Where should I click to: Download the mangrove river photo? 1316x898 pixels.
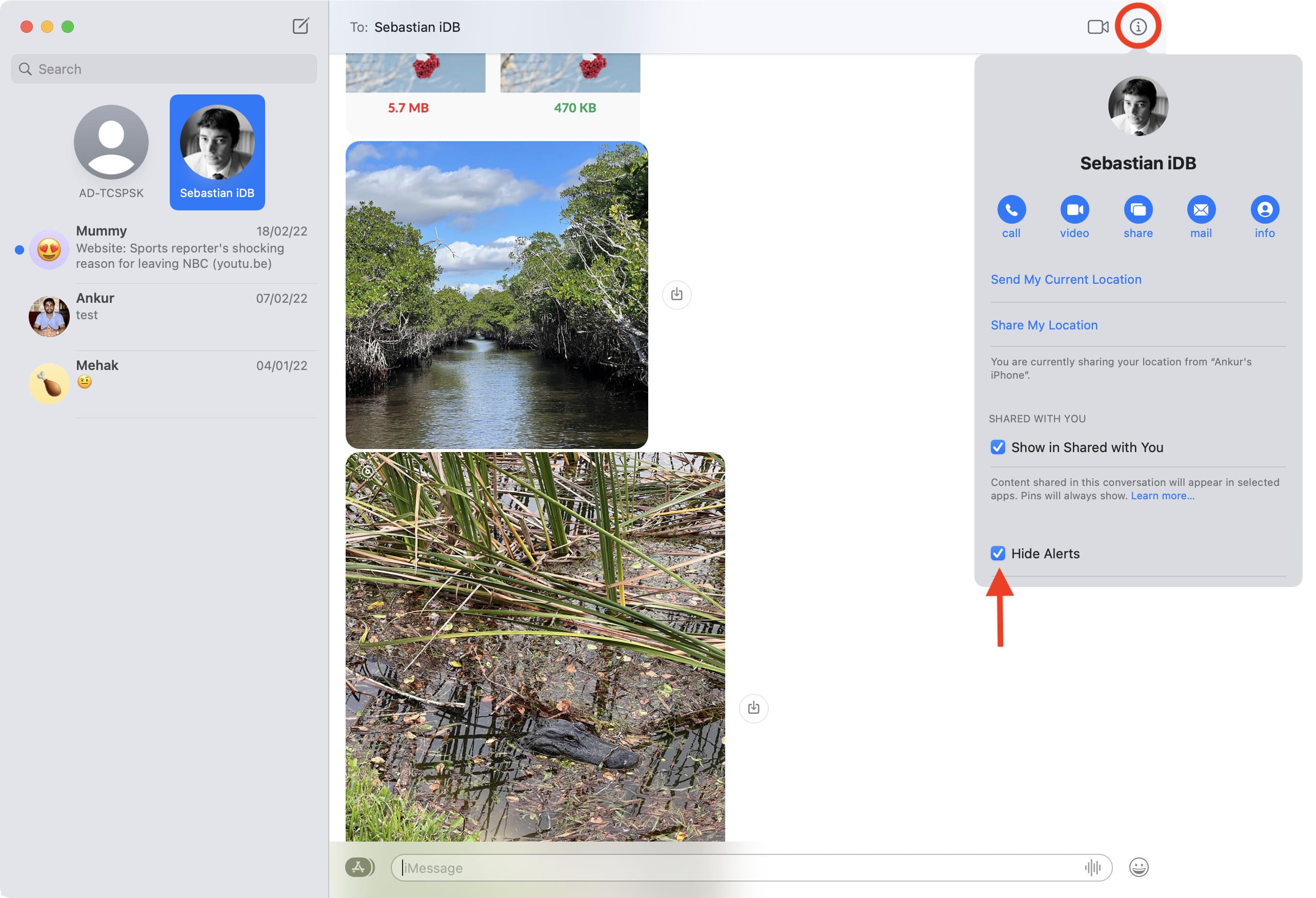click(x=676, y=295)
